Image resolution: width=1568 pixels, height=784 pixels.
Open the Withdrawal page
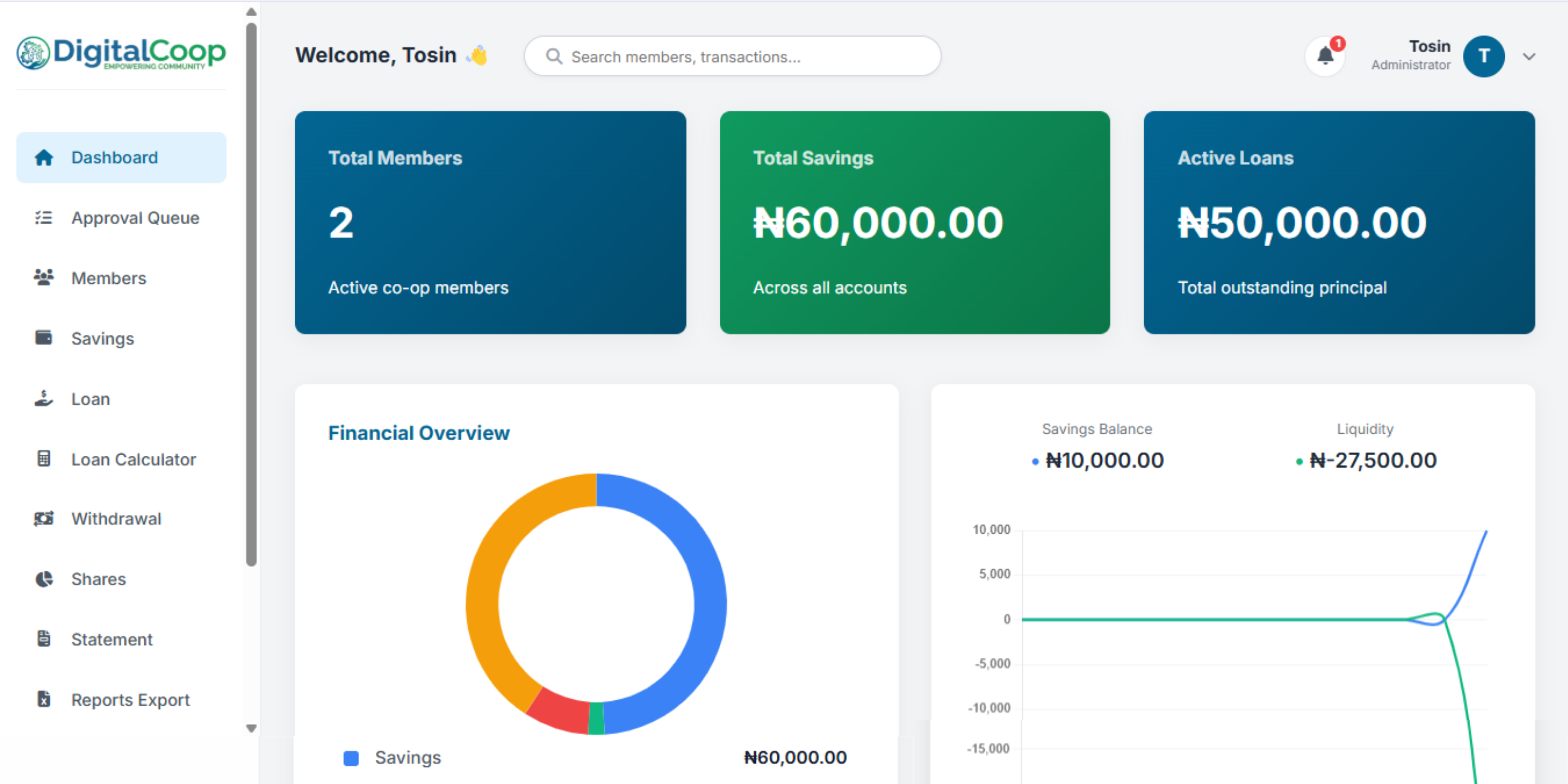[x=121, y=518]
